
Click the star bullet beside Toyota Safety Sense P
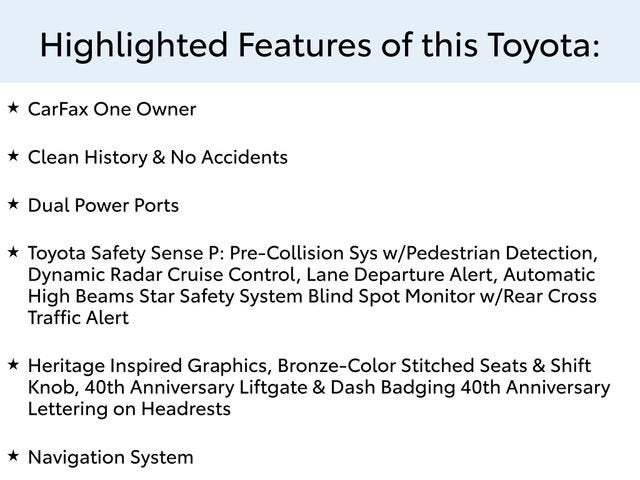(13, 252)
